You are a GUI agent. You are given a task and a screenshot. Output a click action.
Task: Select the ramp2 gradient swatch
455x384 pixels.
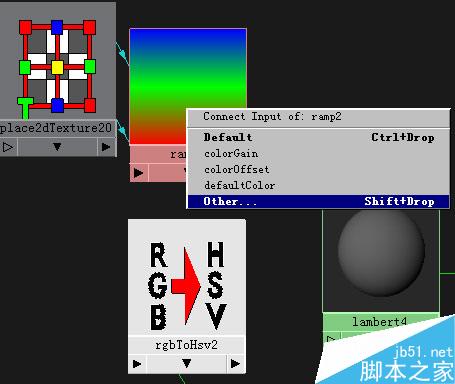point(188,86)
